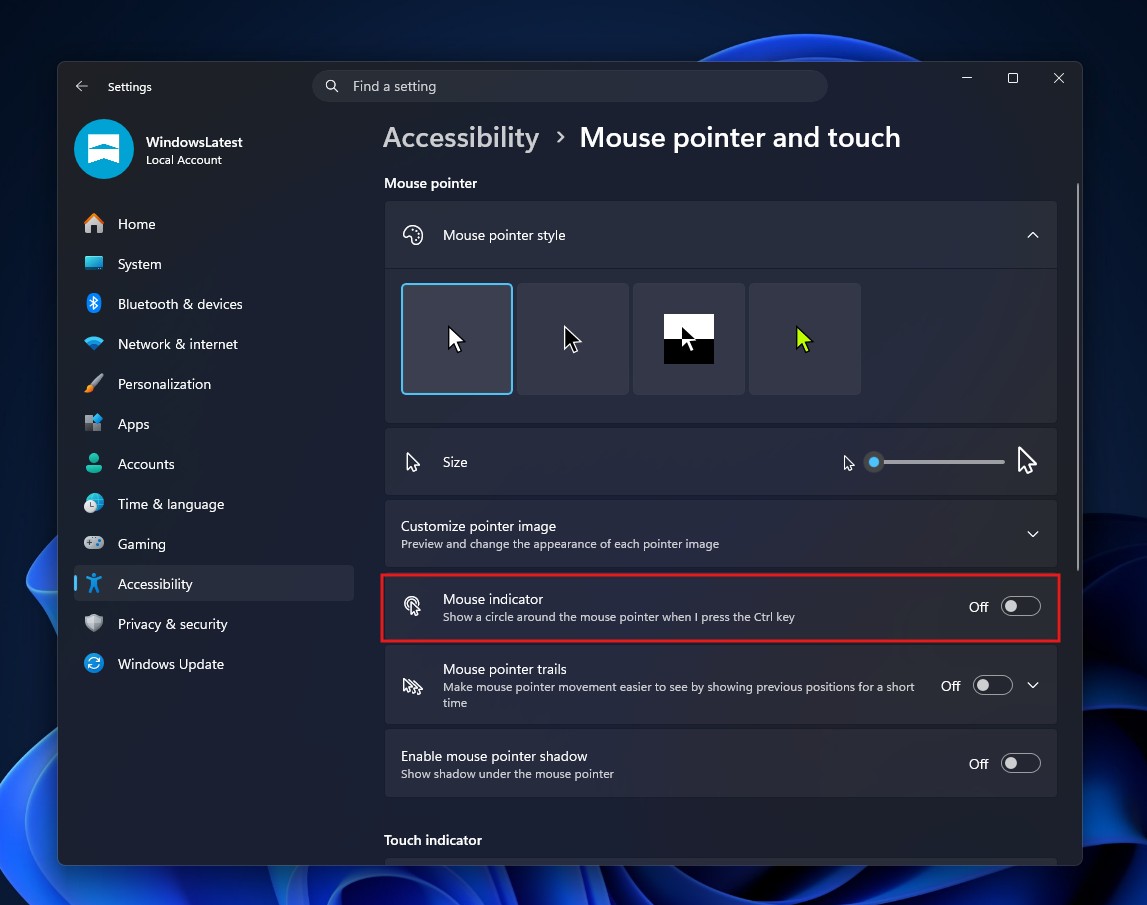Screen dimensions: 1147x905
Task: Click the Mouse indicator fingerprint-pointer icon
Action: tap(413, 607)
